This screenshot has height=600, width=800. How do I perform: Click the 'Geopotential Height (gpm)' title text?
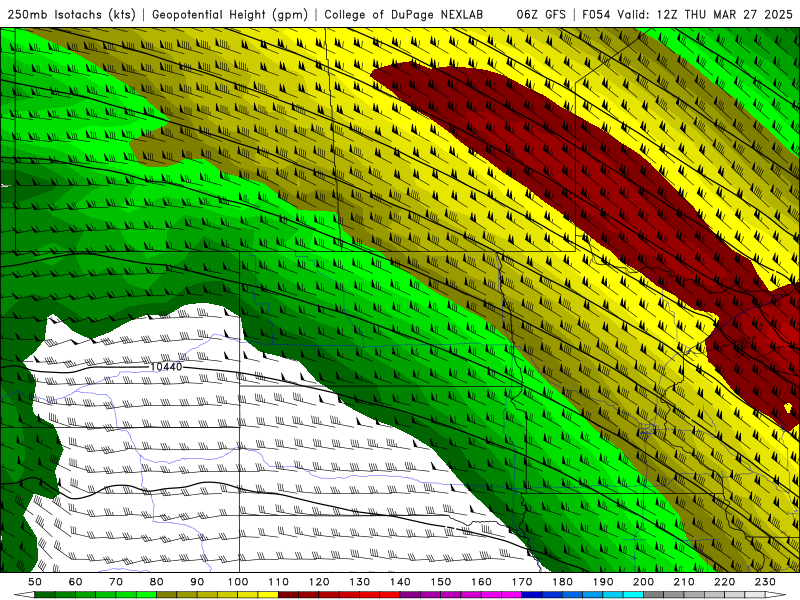click(x=230, y=15)
